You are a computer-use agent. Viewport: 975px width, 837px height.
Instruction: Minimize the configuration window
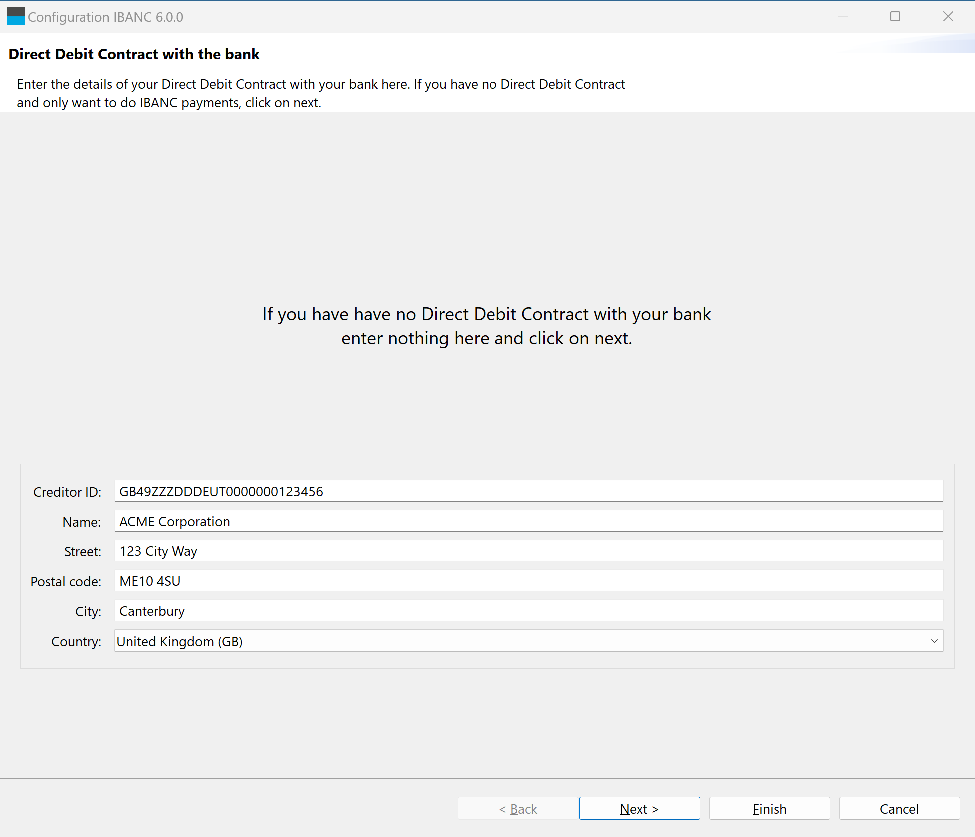point(843,16)
